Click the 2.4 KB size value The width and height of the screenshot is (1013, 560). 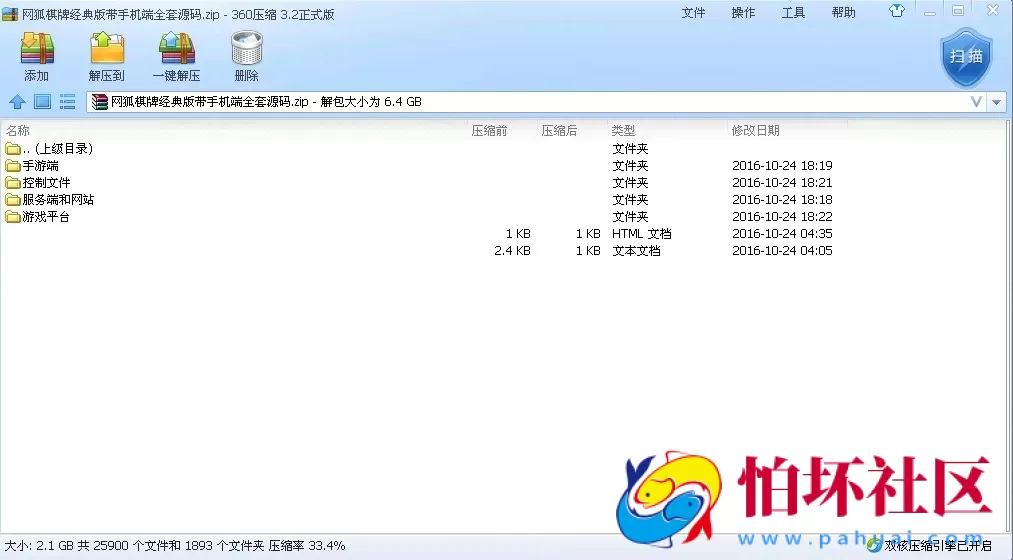pos(512,251)
